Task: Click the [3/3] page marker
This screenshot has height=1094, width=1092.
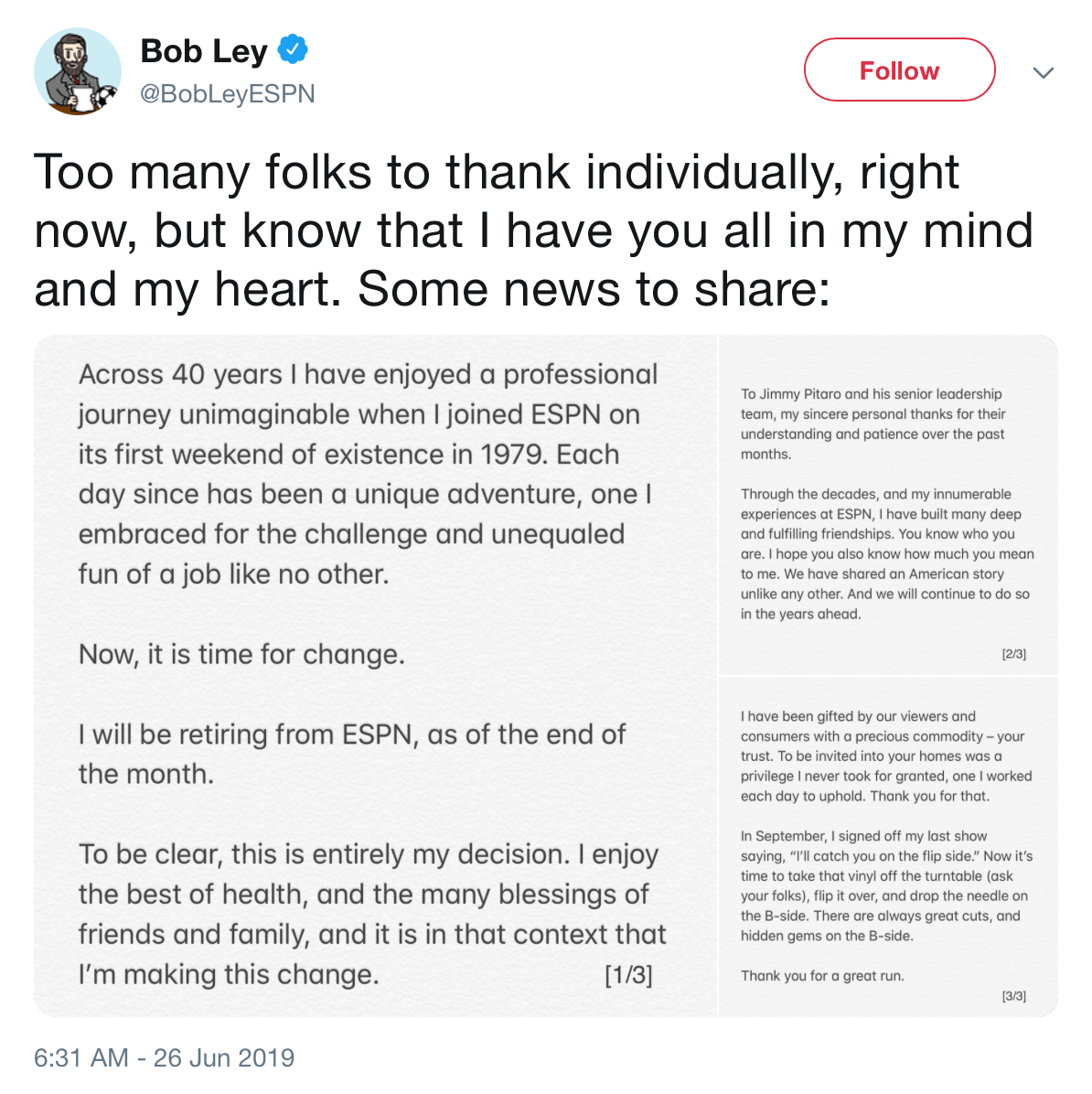Action: [1013, 996]
